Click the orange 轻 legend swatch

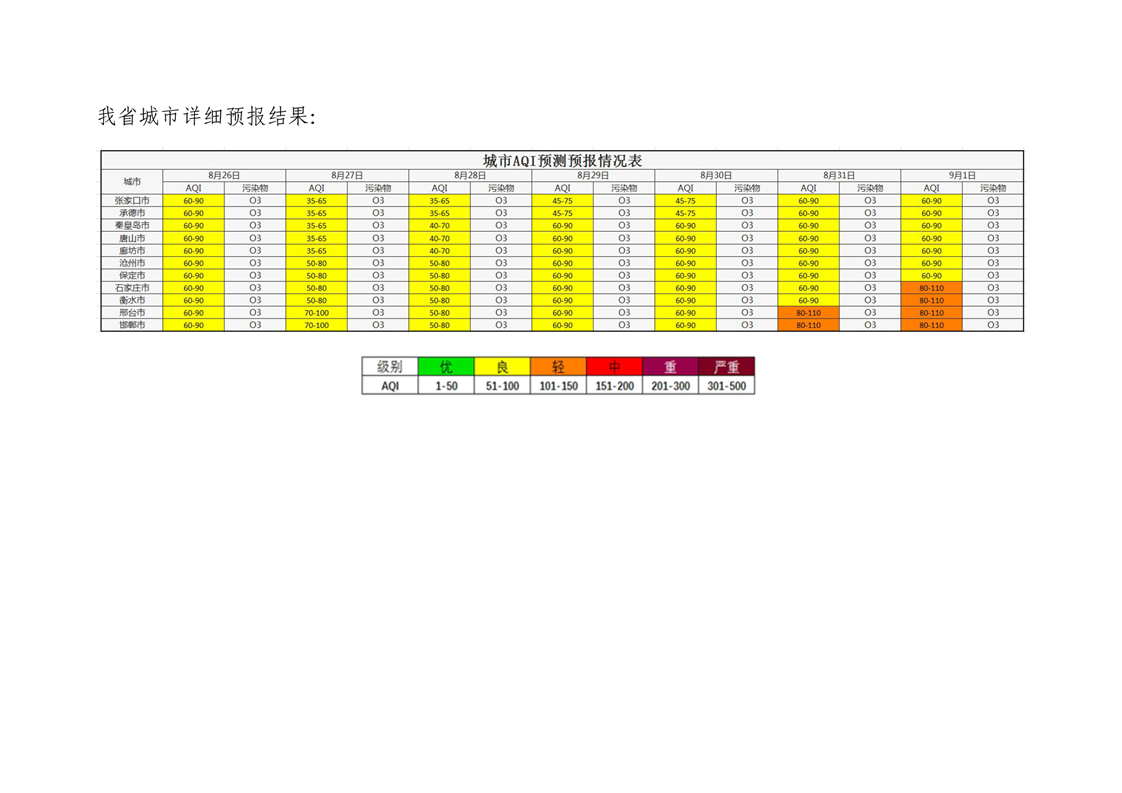tap(558, 367)
